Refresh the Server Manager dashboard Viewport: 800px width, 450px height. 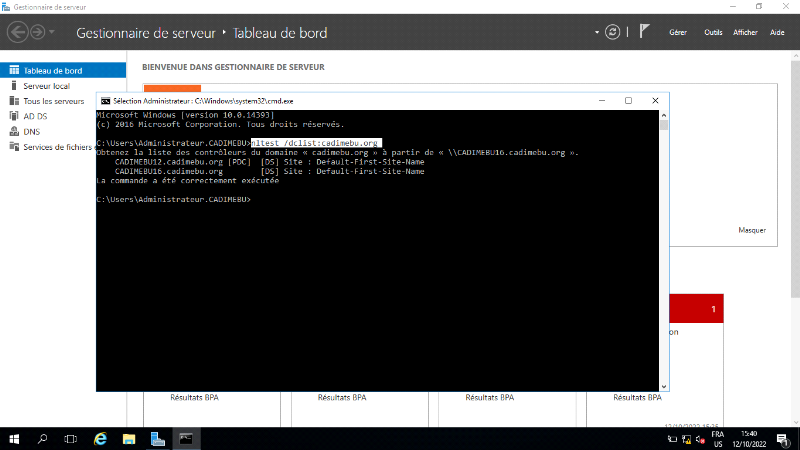(x=612, y=32)
